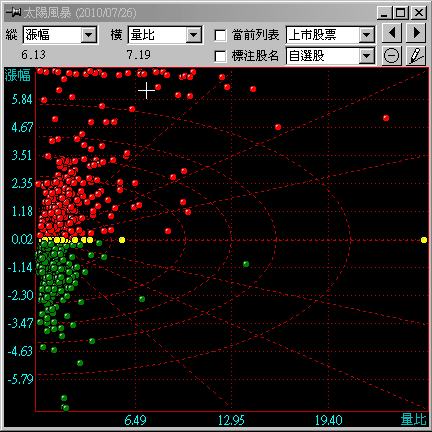Go to previous with the left arrow button
Image resolution: width=432 pixels, height=432 pixels.
[x=392, y=33]
